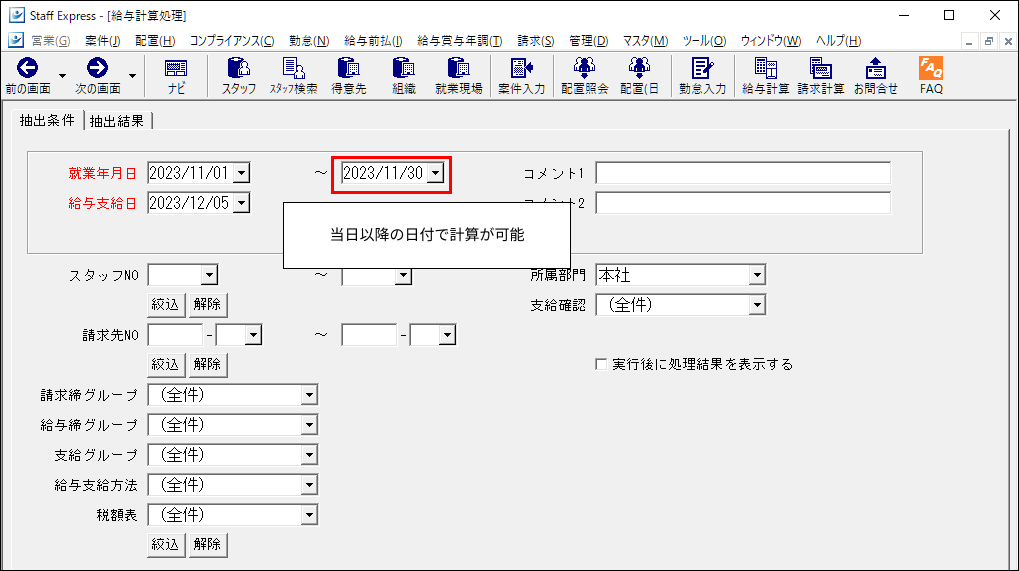
Task: Open the 配置(日 toolbar icon
Action: point(639,68)
